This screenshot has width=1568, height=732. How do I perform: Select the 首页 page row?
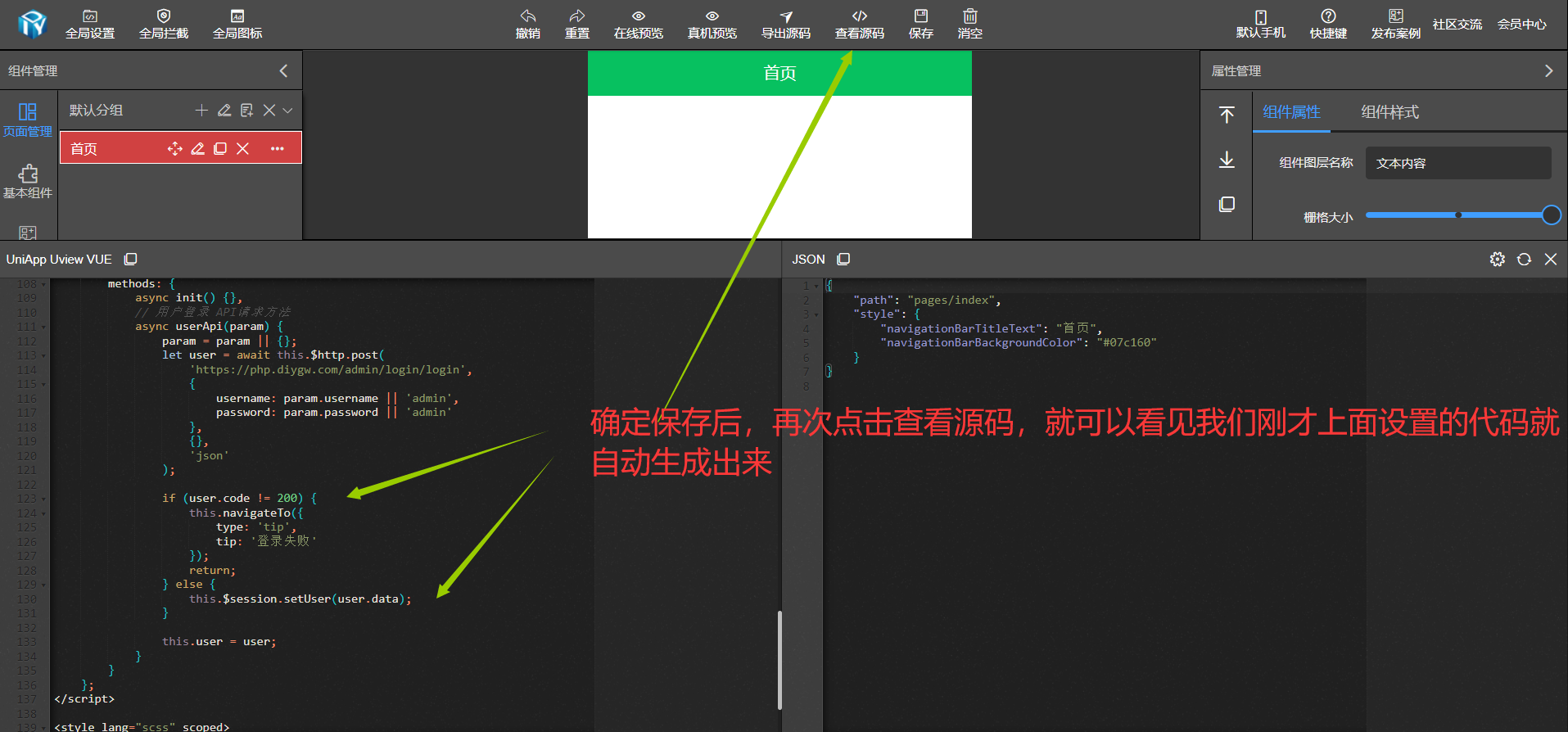(x=181, y=148)
